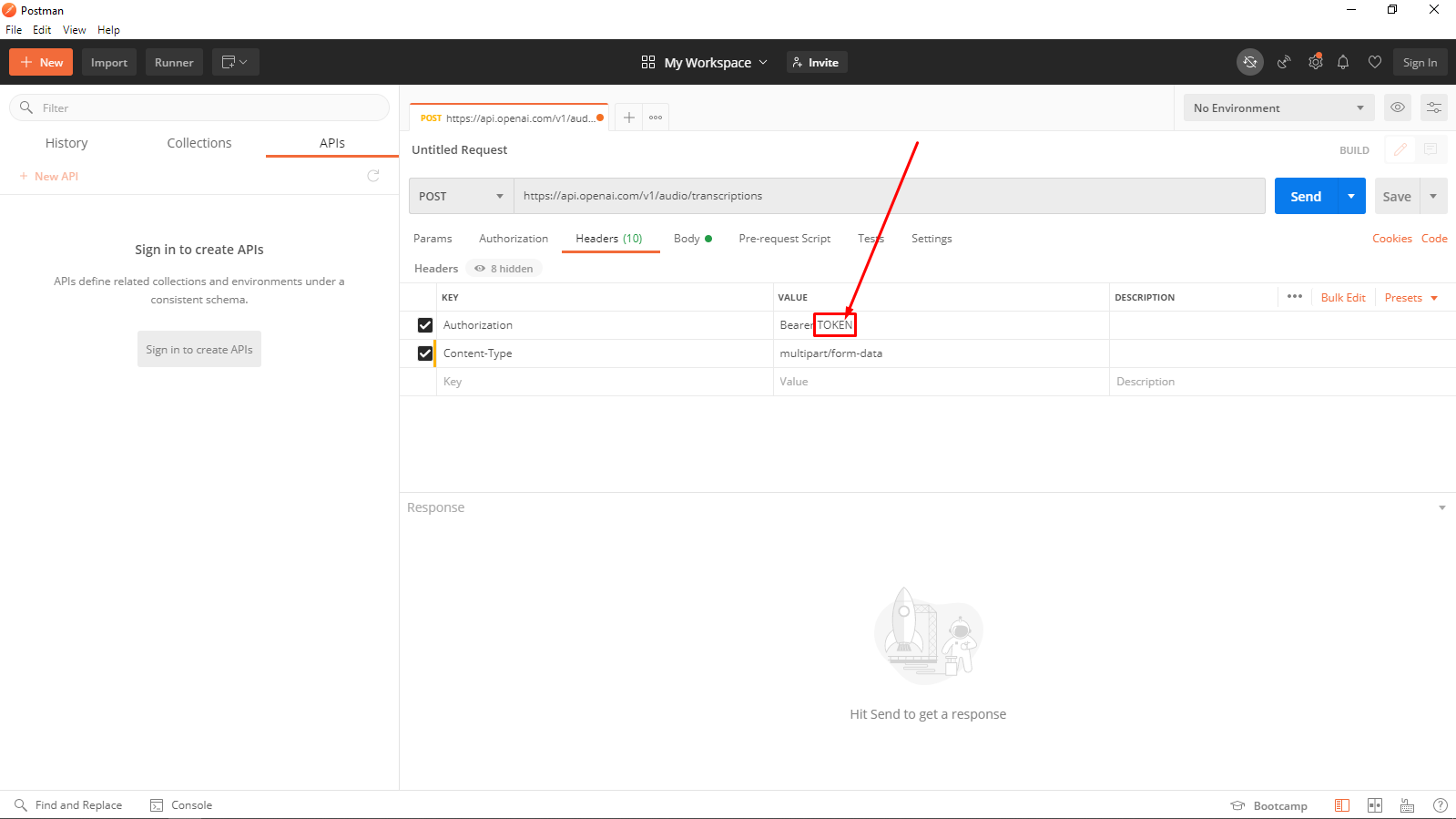The width and height of the screenshot is (1456, 819).
Task: Open the comments icon near BUILD
Action: pos(1431,149)
